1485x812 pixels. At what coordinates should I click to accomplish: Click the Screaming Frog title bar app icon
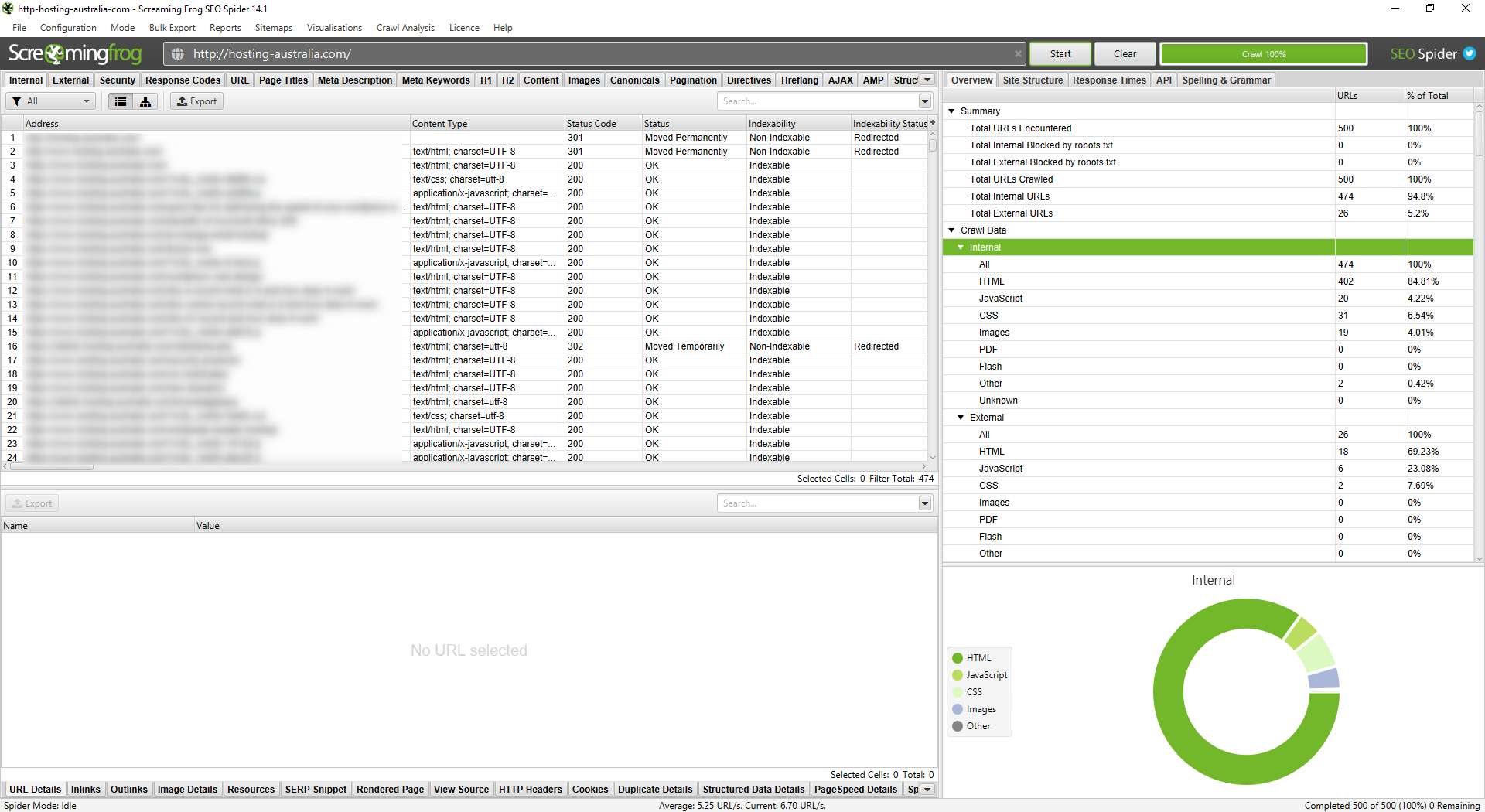[x=8, y=9]
